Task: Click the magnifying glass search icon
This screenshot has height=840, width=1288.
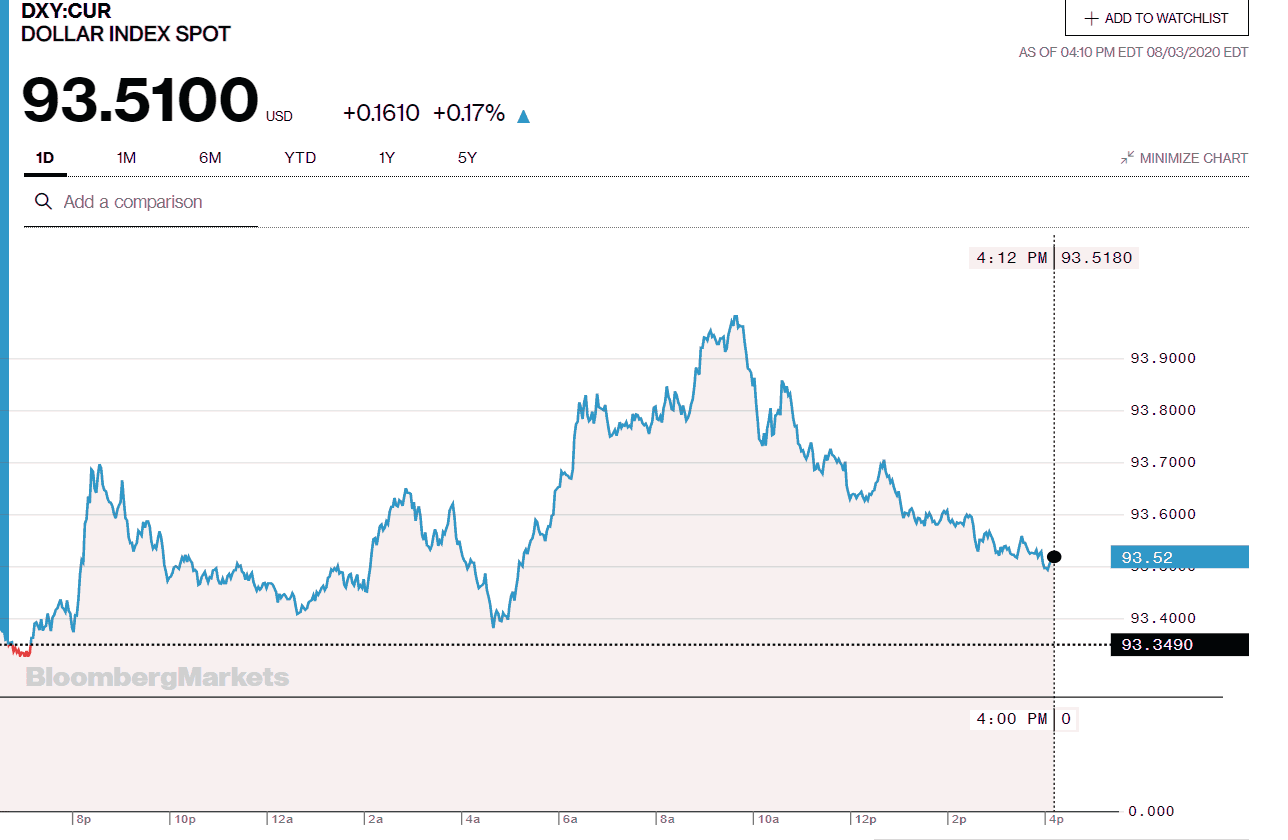Action: (43, 202)
